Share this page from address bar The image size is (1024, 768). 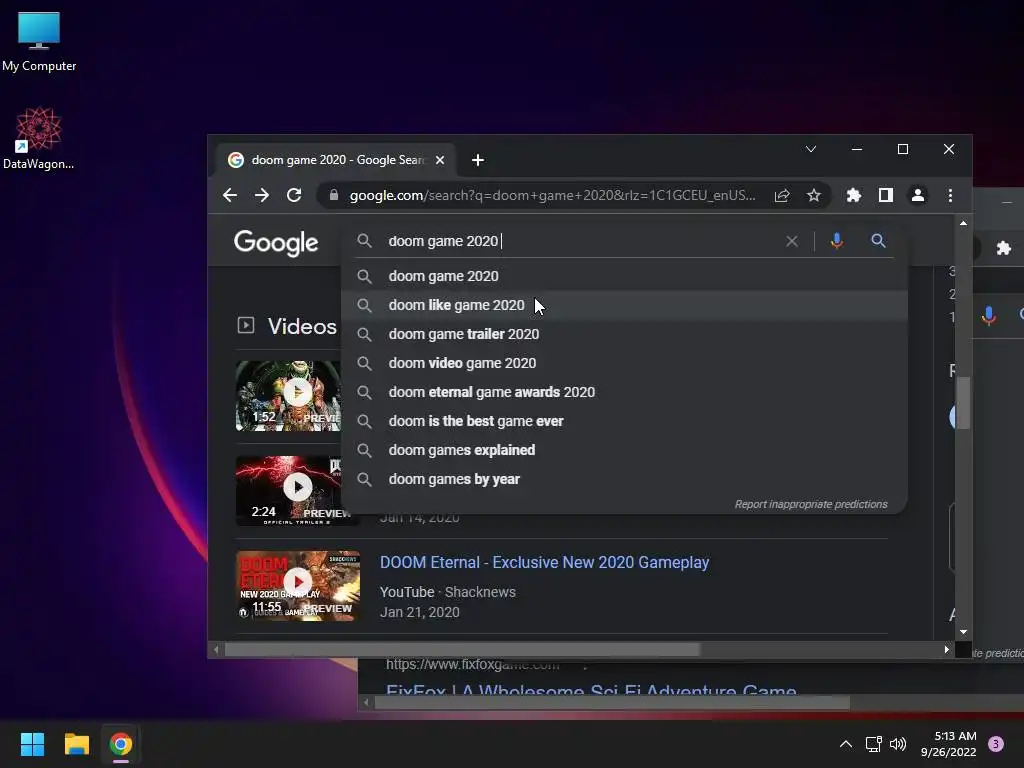tap(782, 195)
